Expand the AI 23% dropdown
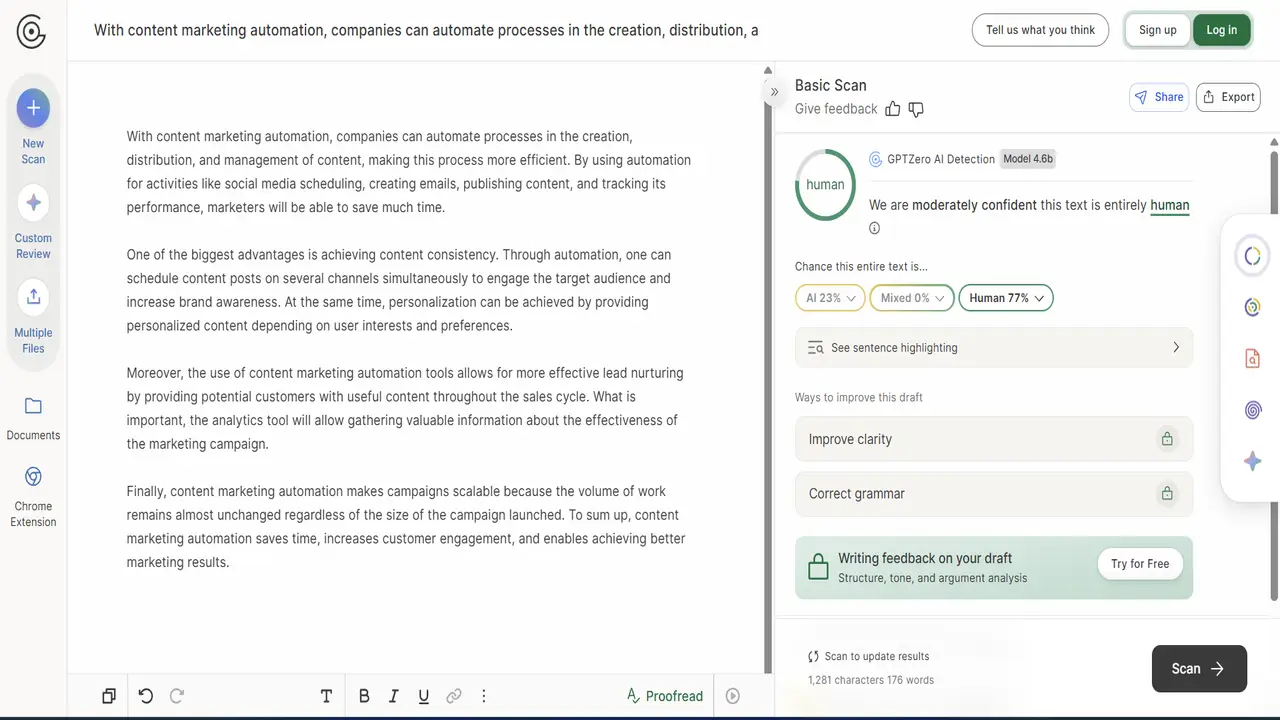The width and height of the screenshot is (1280, 720). (830, 298)
